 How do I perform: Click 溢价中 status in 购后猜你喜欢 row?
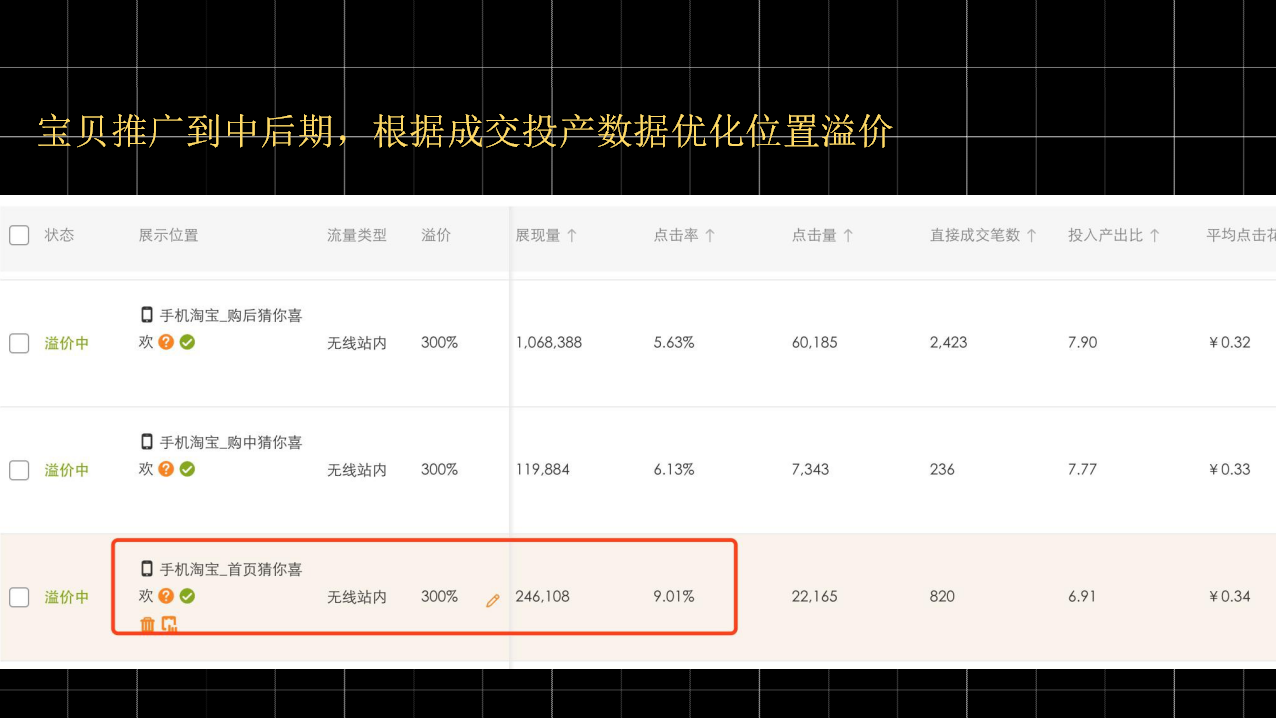(x=67, y=343)
